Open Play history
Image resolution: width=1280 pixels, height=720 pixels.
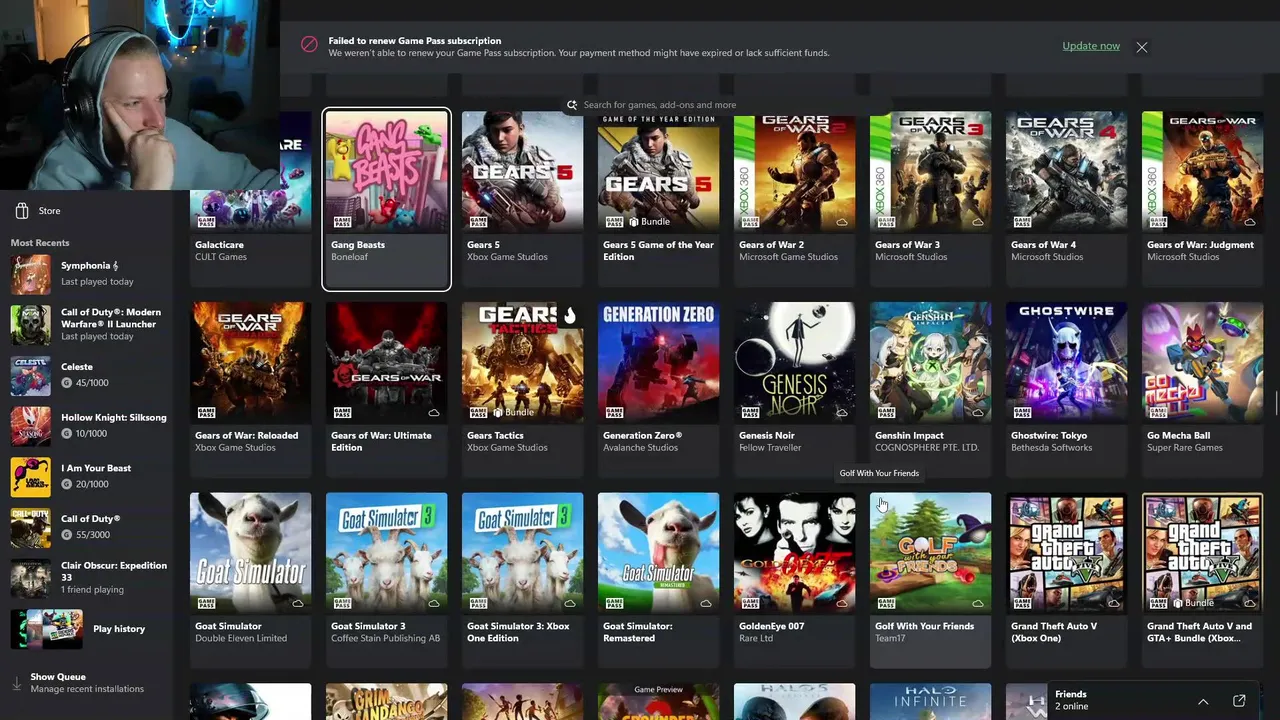click(86, 629)
